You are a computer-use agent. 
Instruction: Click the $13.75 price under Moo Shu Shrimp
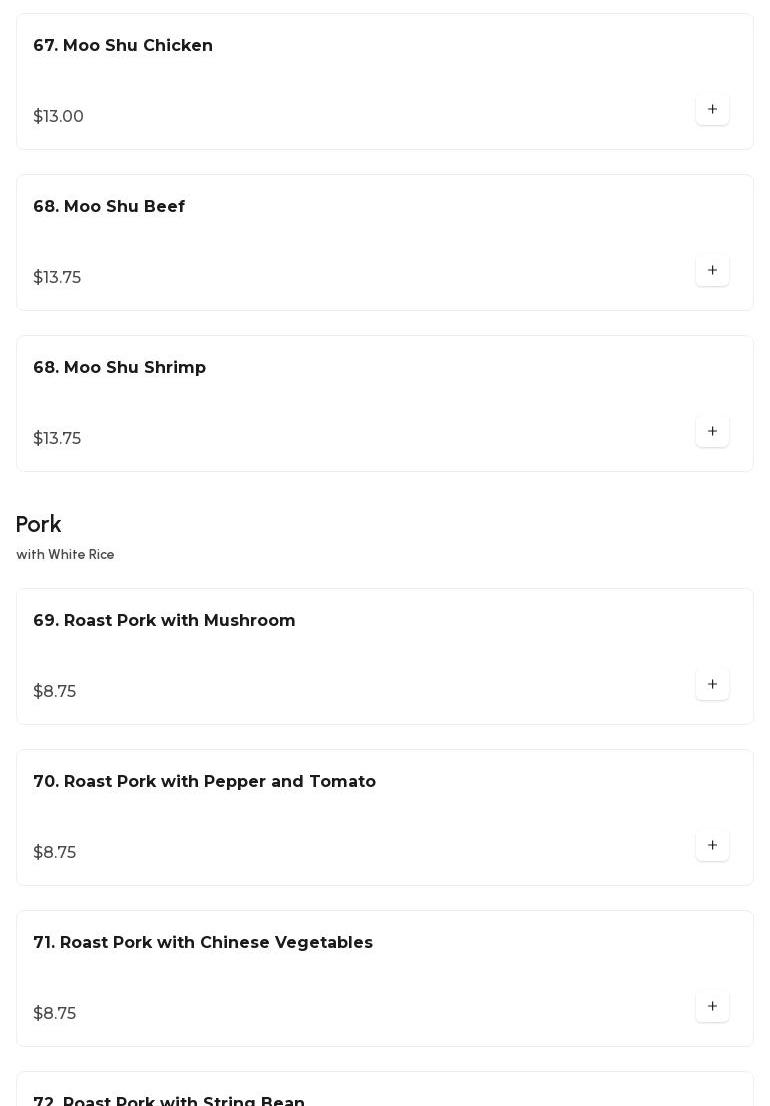pos(57,439)
